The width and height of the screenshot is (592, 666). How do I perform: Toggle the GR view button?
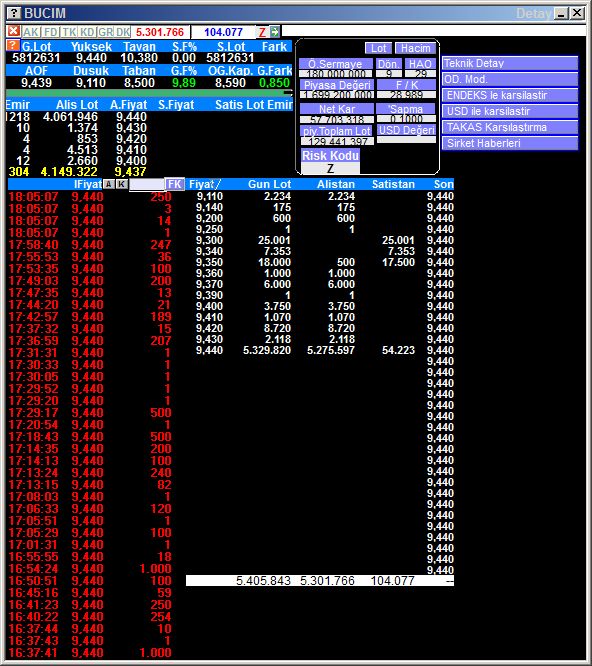pos(105,32)
